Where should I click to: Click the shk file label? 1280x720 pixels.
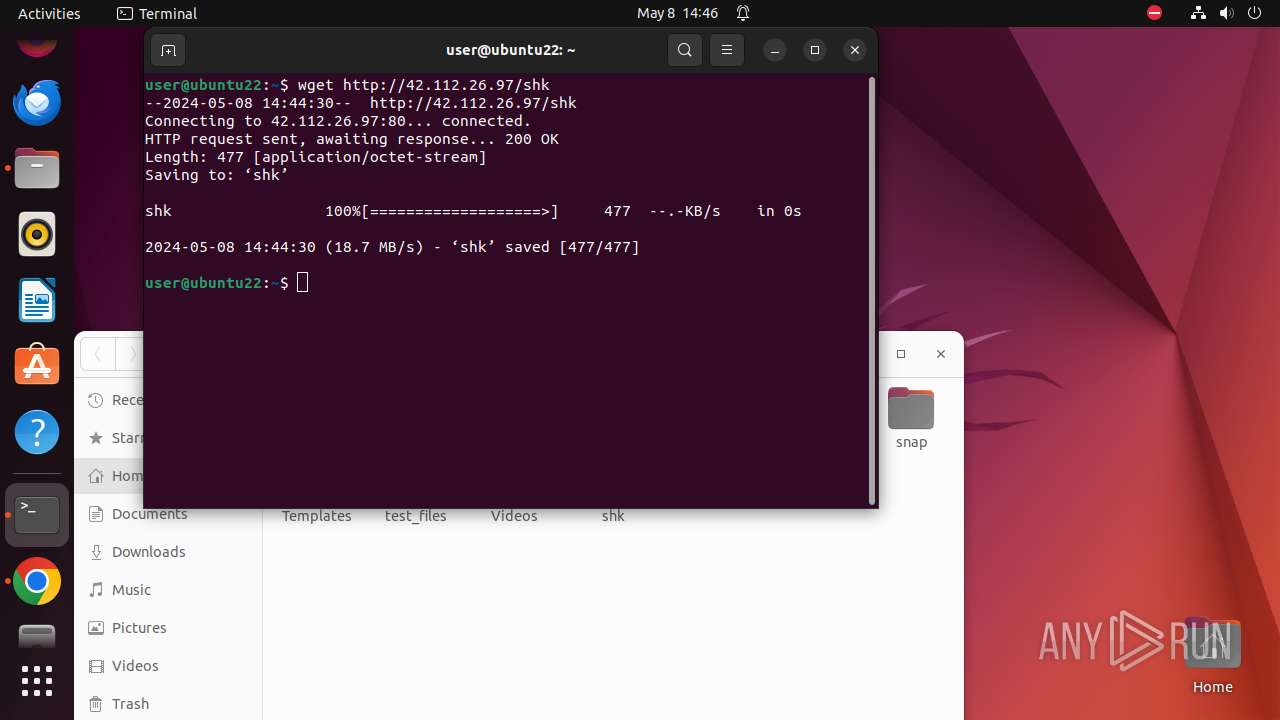[613, 516]
